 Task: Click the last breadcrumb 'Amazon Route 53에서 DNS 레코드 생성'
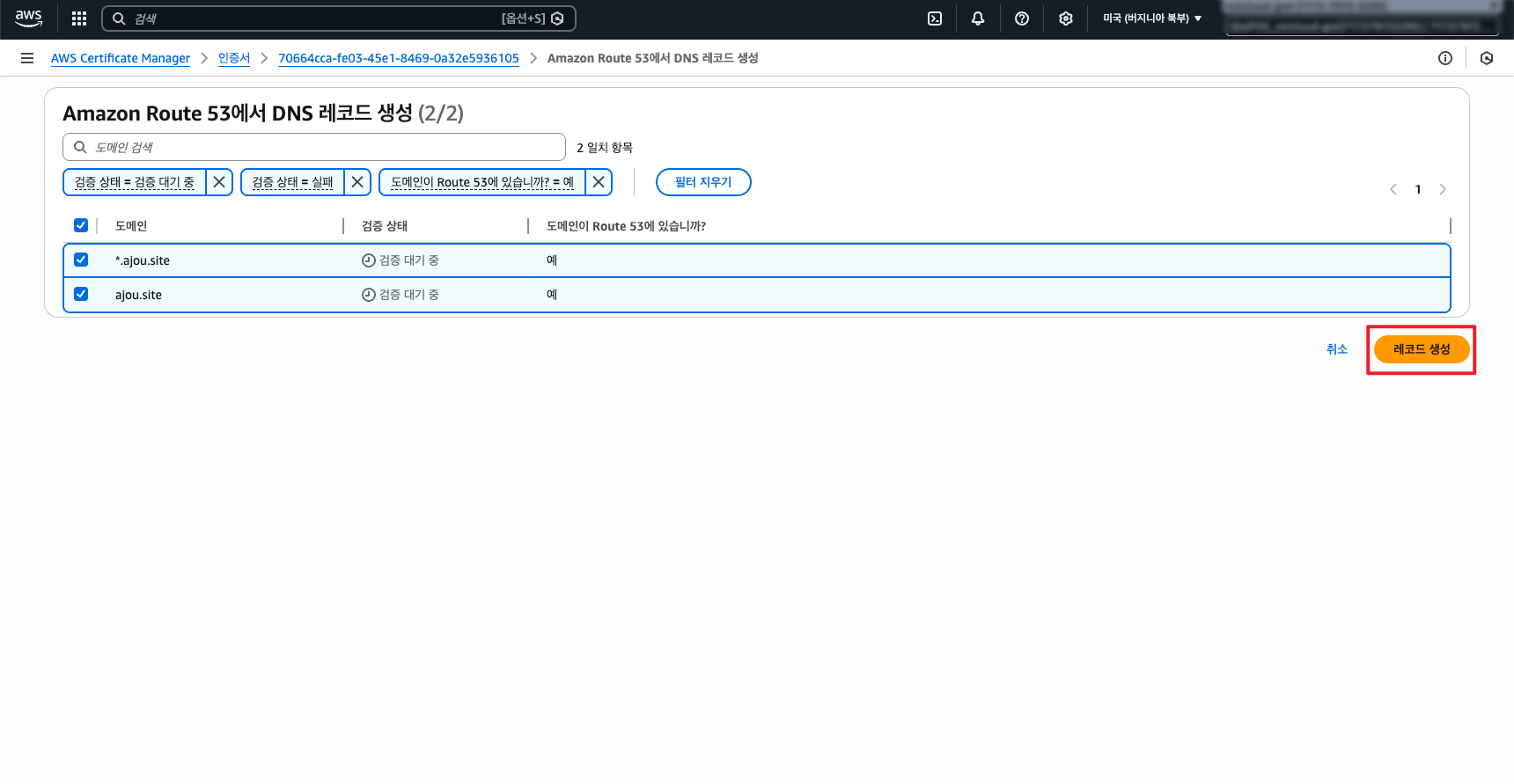click(652, 58)
